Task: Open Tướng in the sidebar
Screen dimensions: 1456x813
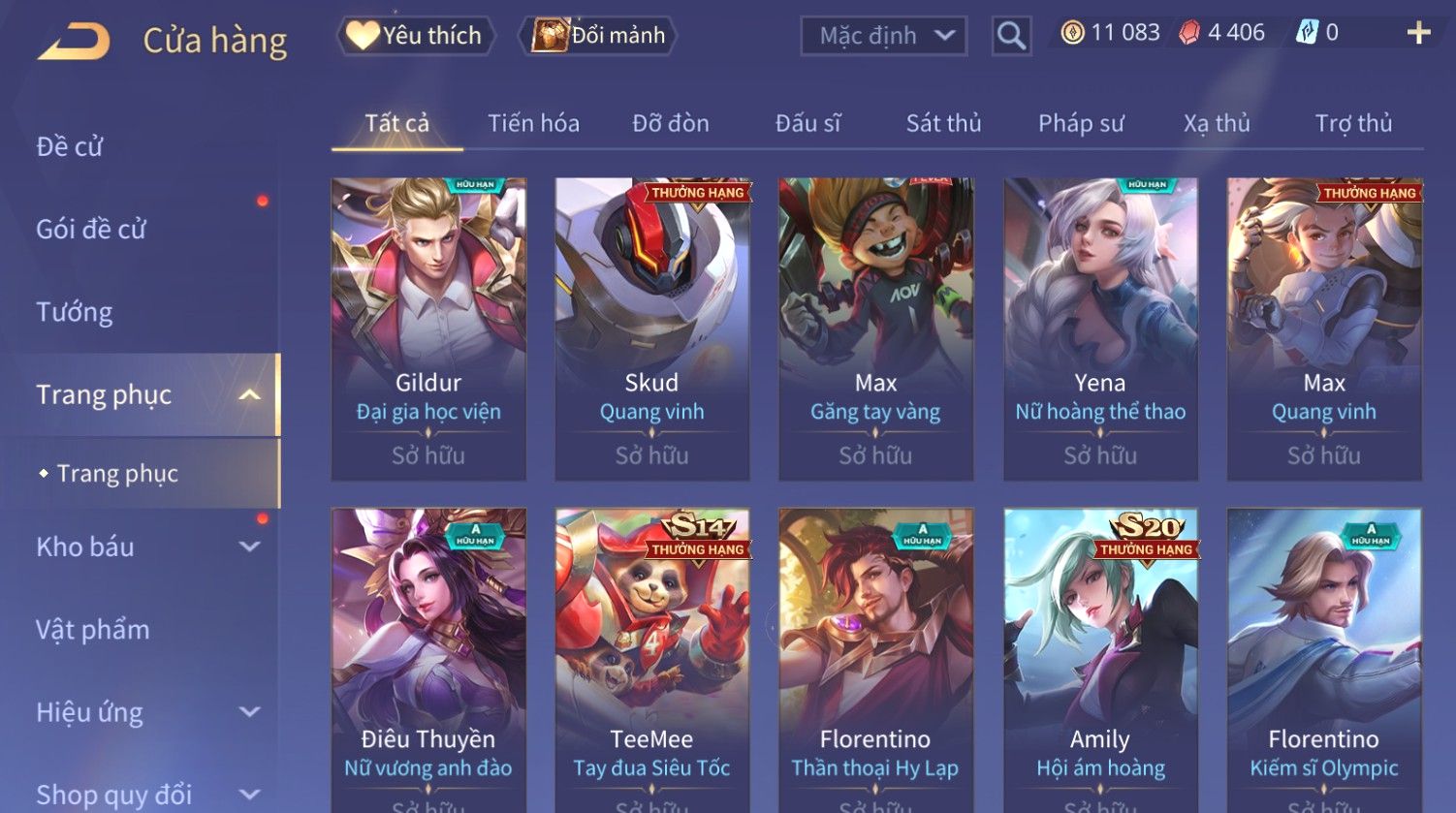Action: coord(75,312)
